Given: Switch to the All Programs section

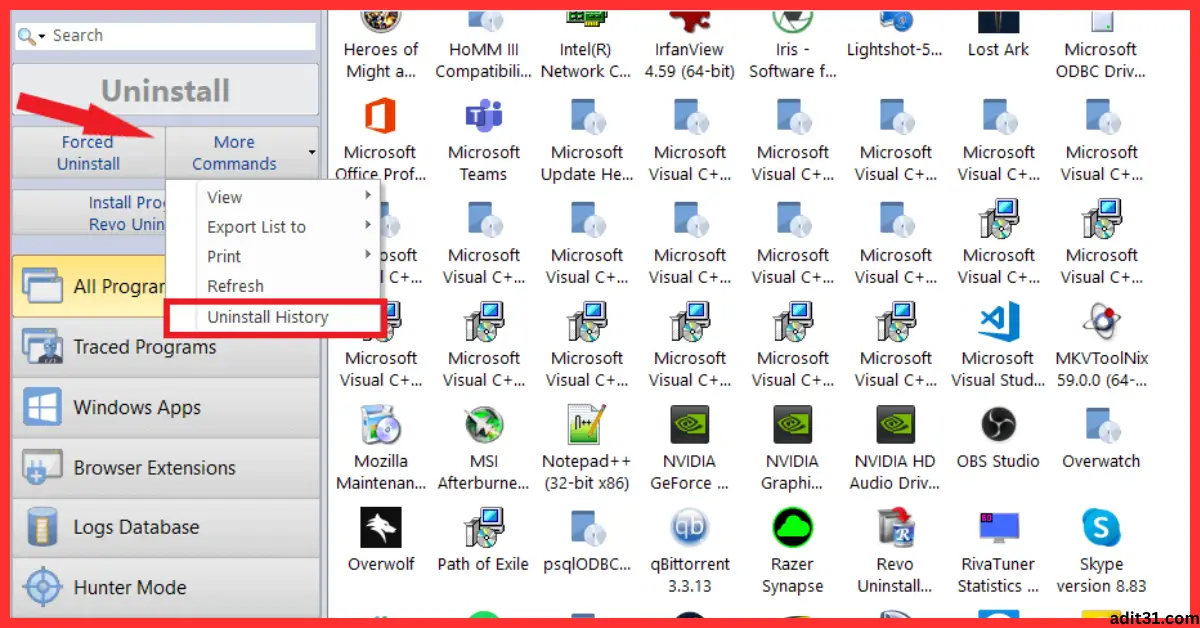Looking at the screenshot, I should click(x=90, y=287).
